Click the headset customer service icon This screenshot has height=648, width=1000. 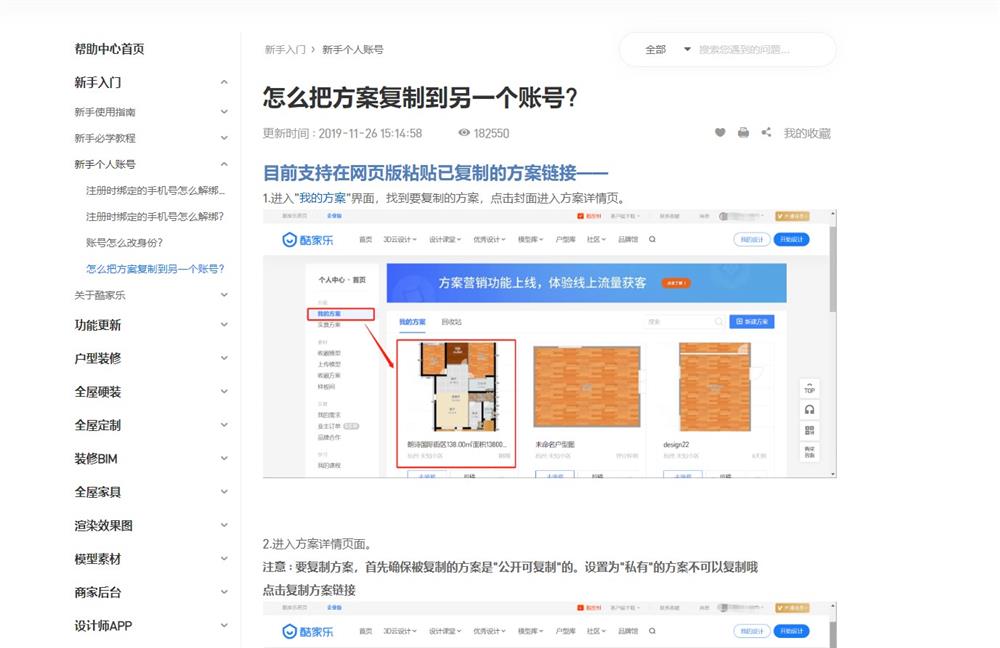(809, 409)
